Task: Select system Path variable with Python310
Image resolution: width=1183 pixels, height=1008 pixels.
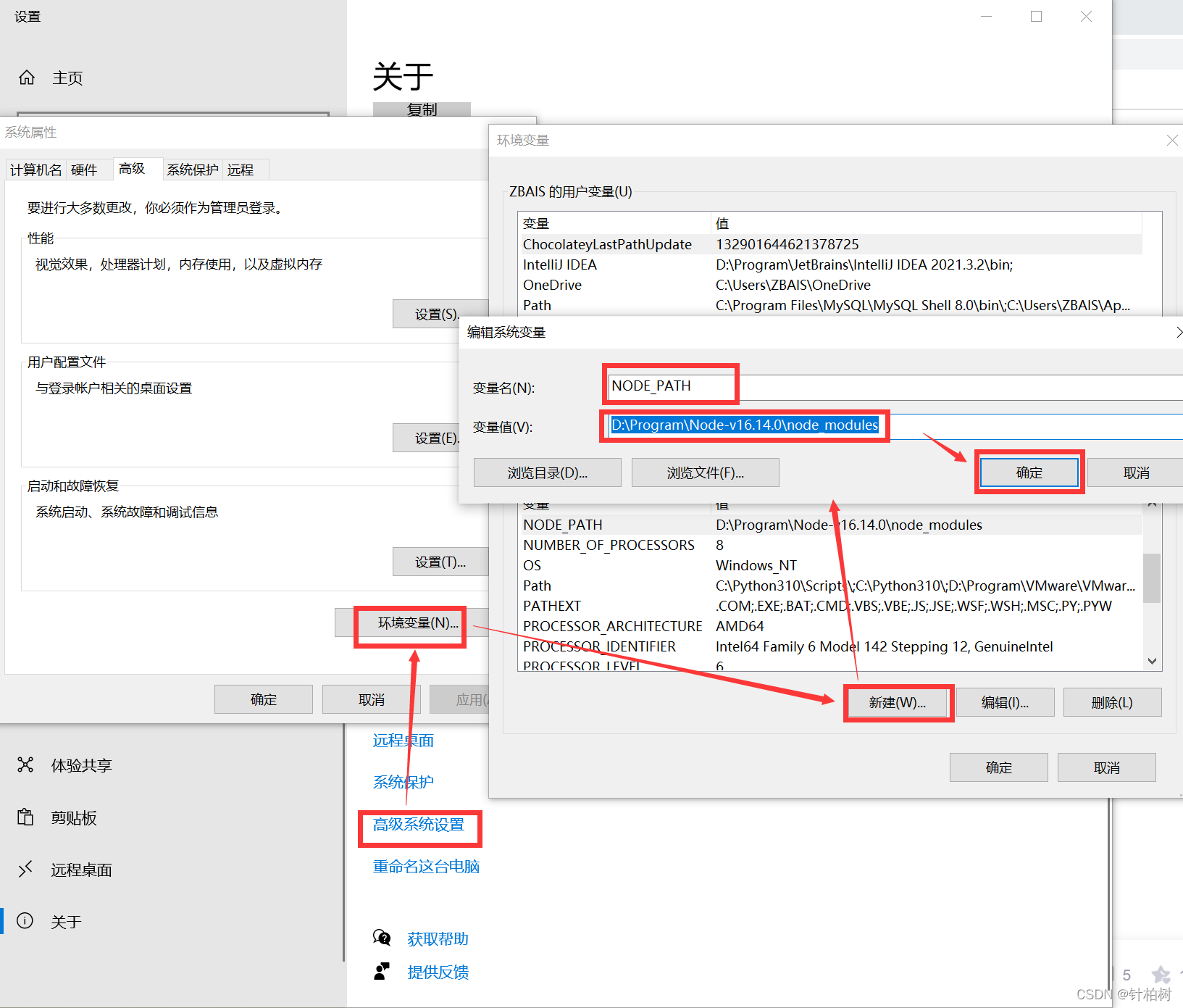Action: point(830,586)
